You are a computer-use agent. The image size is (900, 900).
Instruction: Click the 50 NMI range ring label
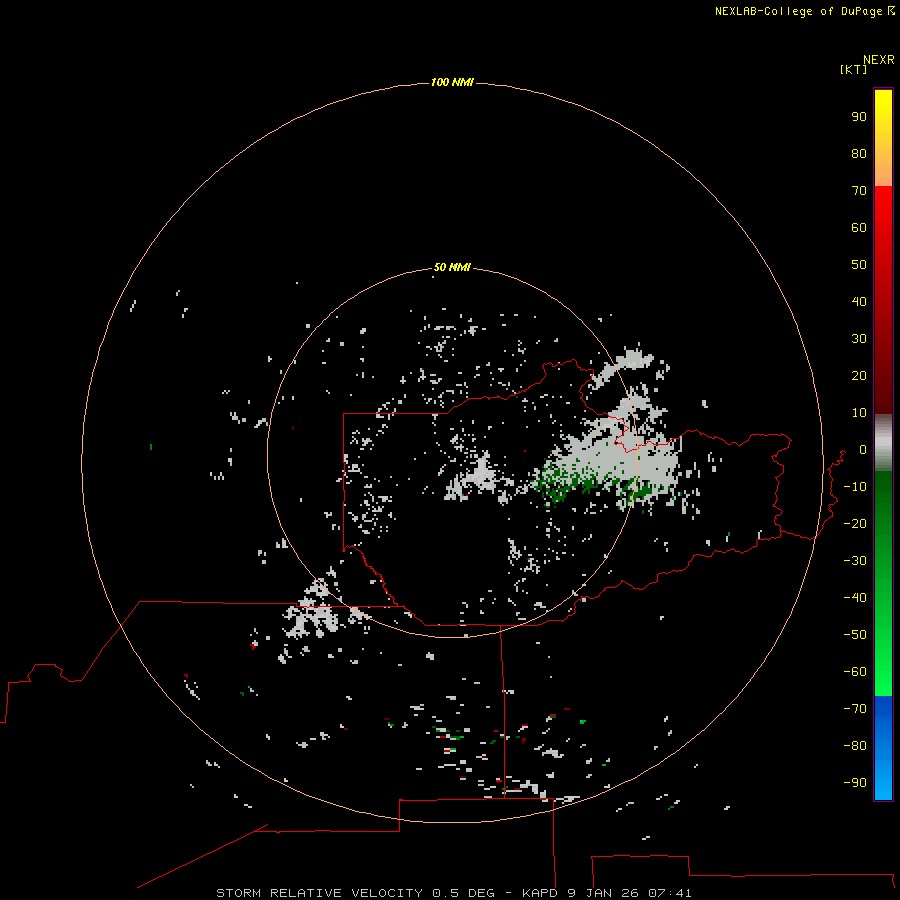click(x=452, y=267)
